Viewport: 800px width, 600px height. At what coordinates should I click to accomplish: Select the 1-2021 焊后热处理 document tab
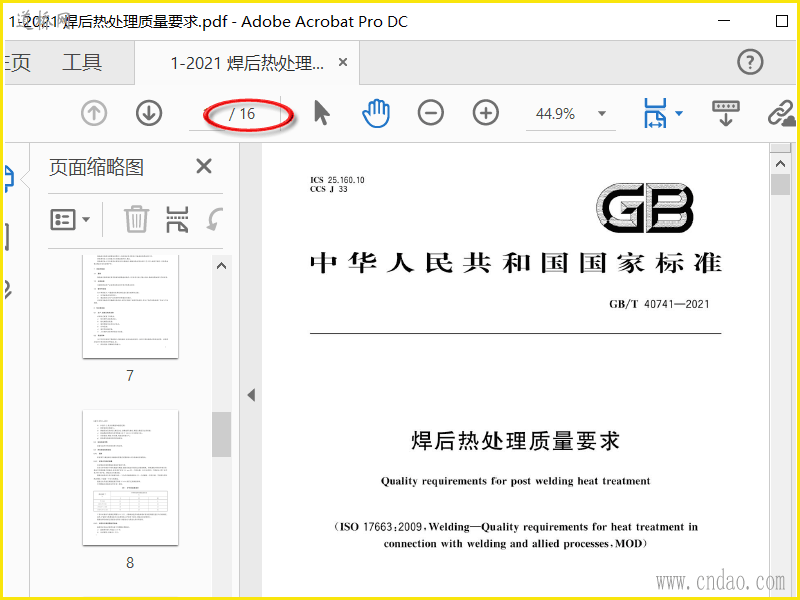(247, 63)
